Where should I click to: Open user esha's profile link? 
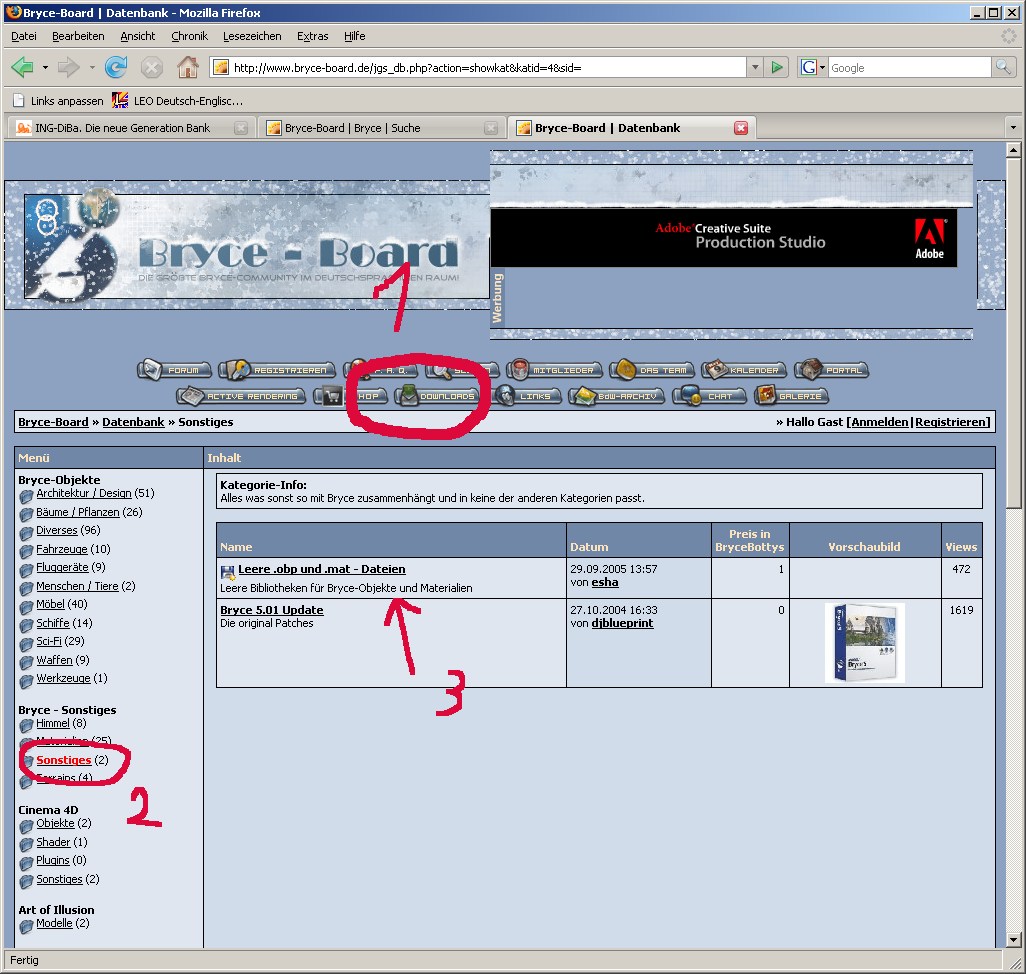pos(605,582)
